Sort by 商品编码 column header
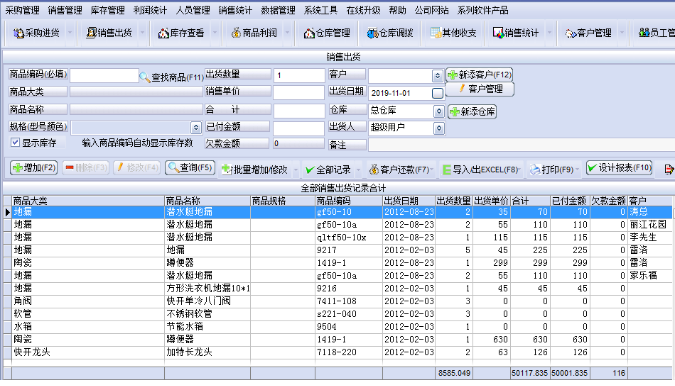The height and width of the screenshot is (386, 675). tap(349, 201)
